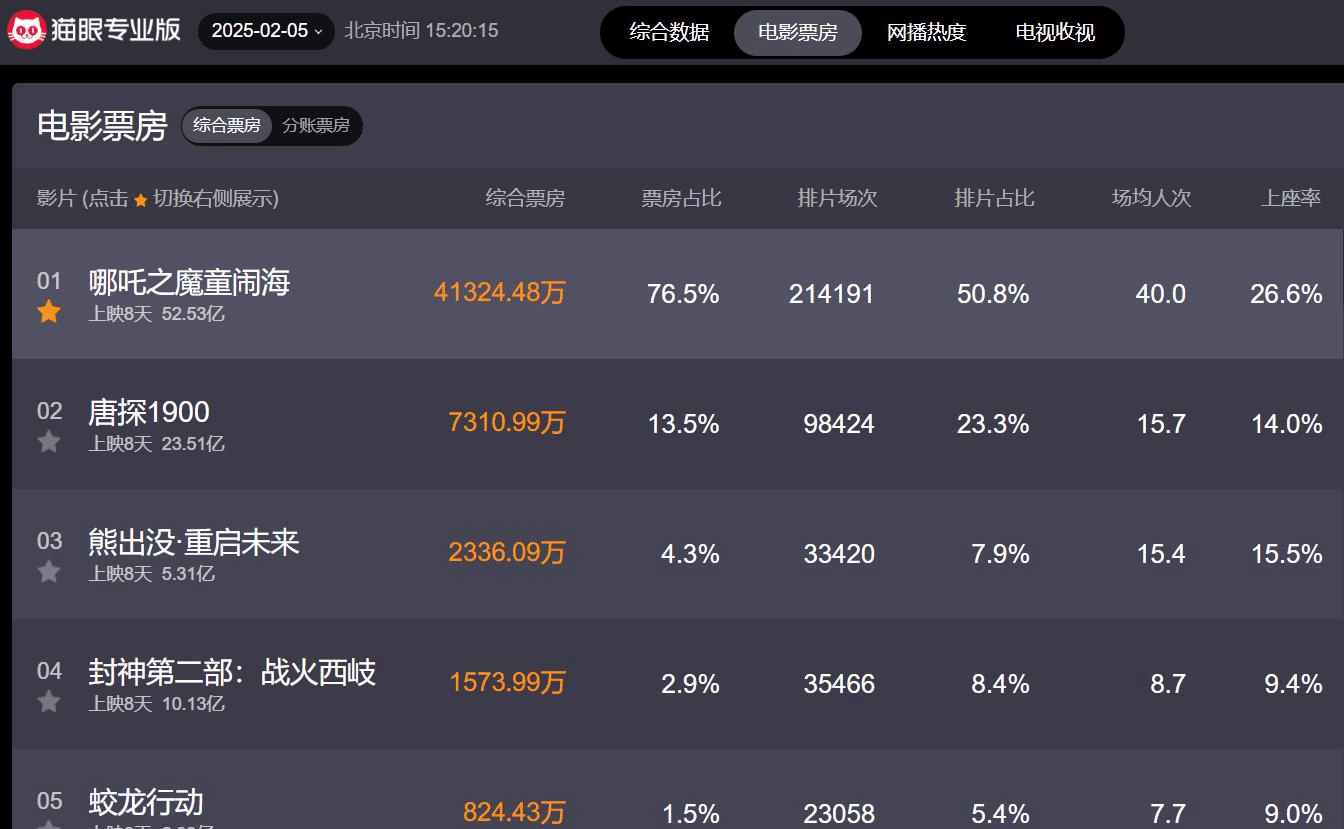Go to the 电视收视 tab

click(x=1055, y=32)
